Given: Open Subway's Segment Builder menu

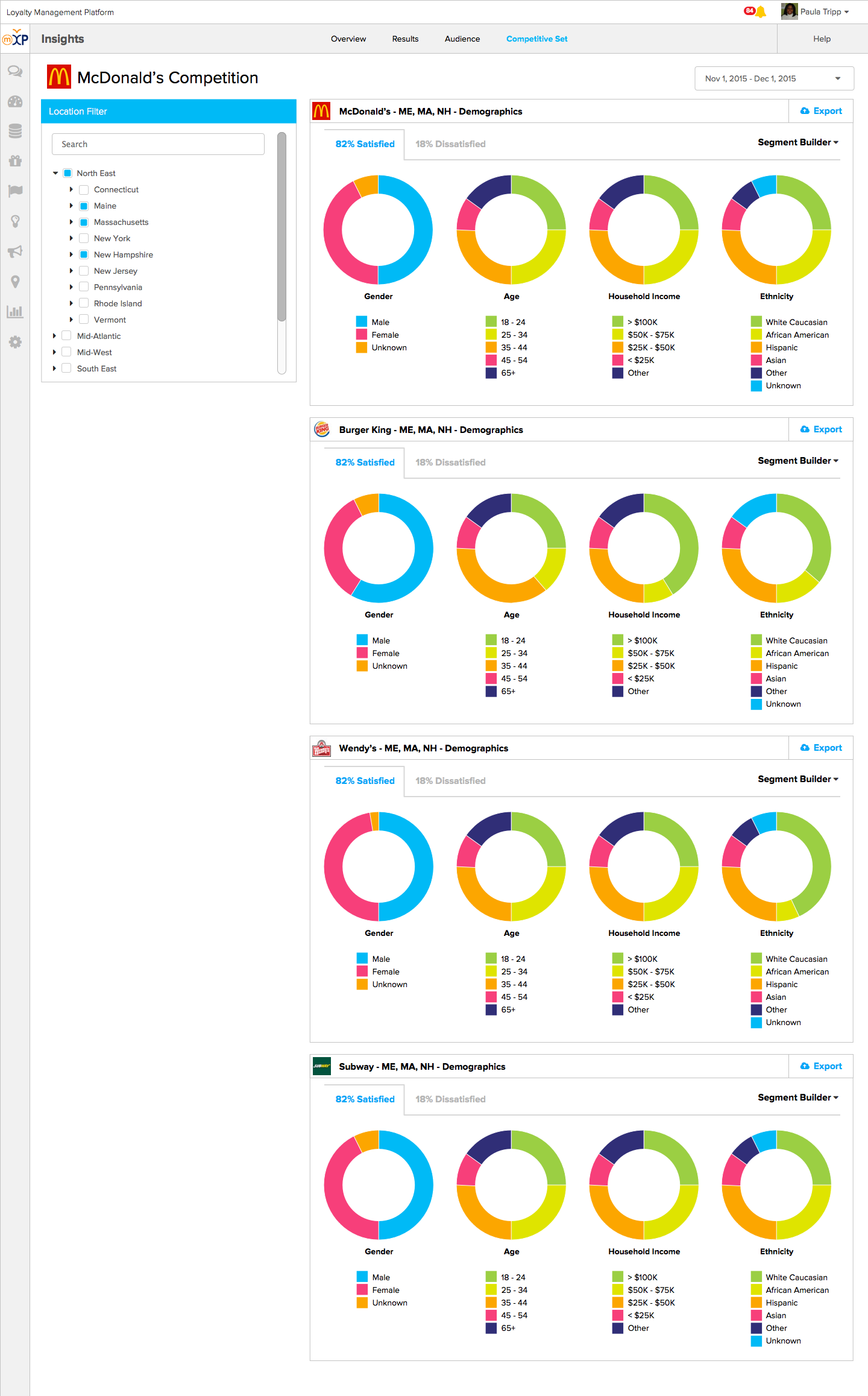Looking at the screenshot, I should (x=798, y=1098).
